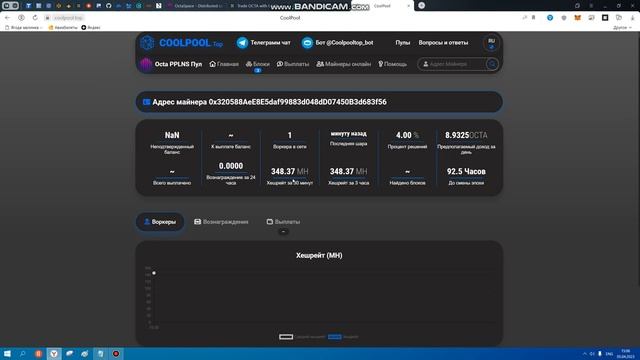Screen dimensions: 640x360
Task: Open Yandex browser from taskbar
Action: pos(54,353)
